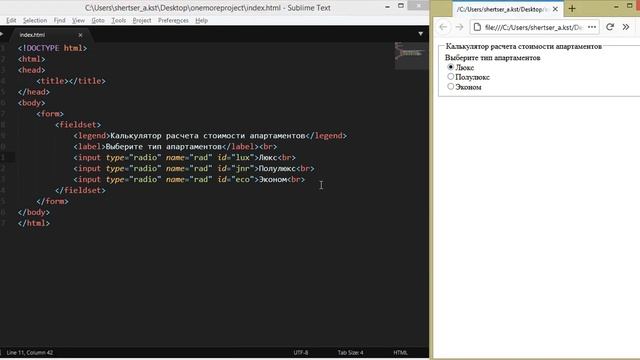Screen dimensions: 640x360
Task: Click the <title></title> line
Action: [71, 81]
